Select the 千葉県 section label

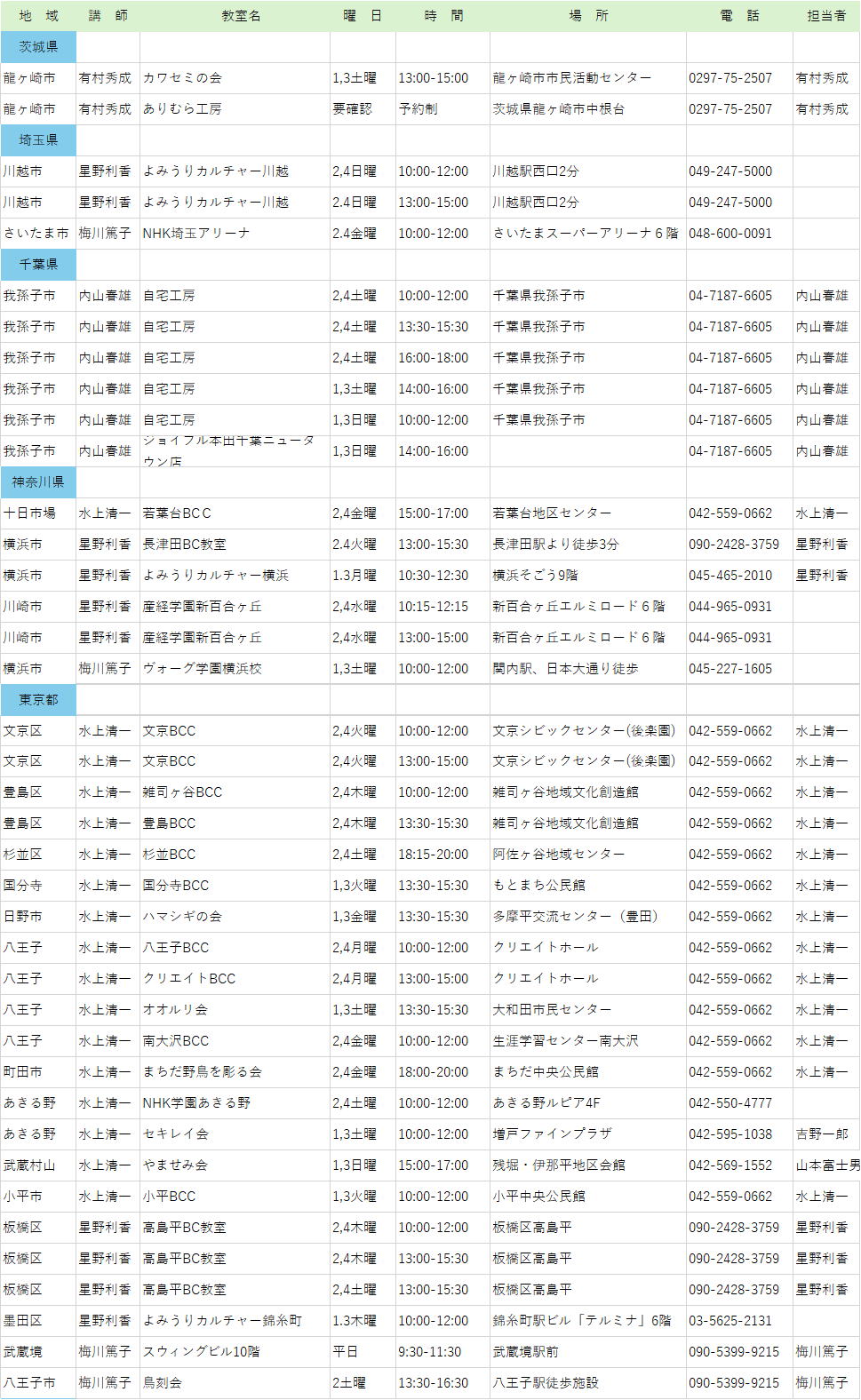click(38, 265)
